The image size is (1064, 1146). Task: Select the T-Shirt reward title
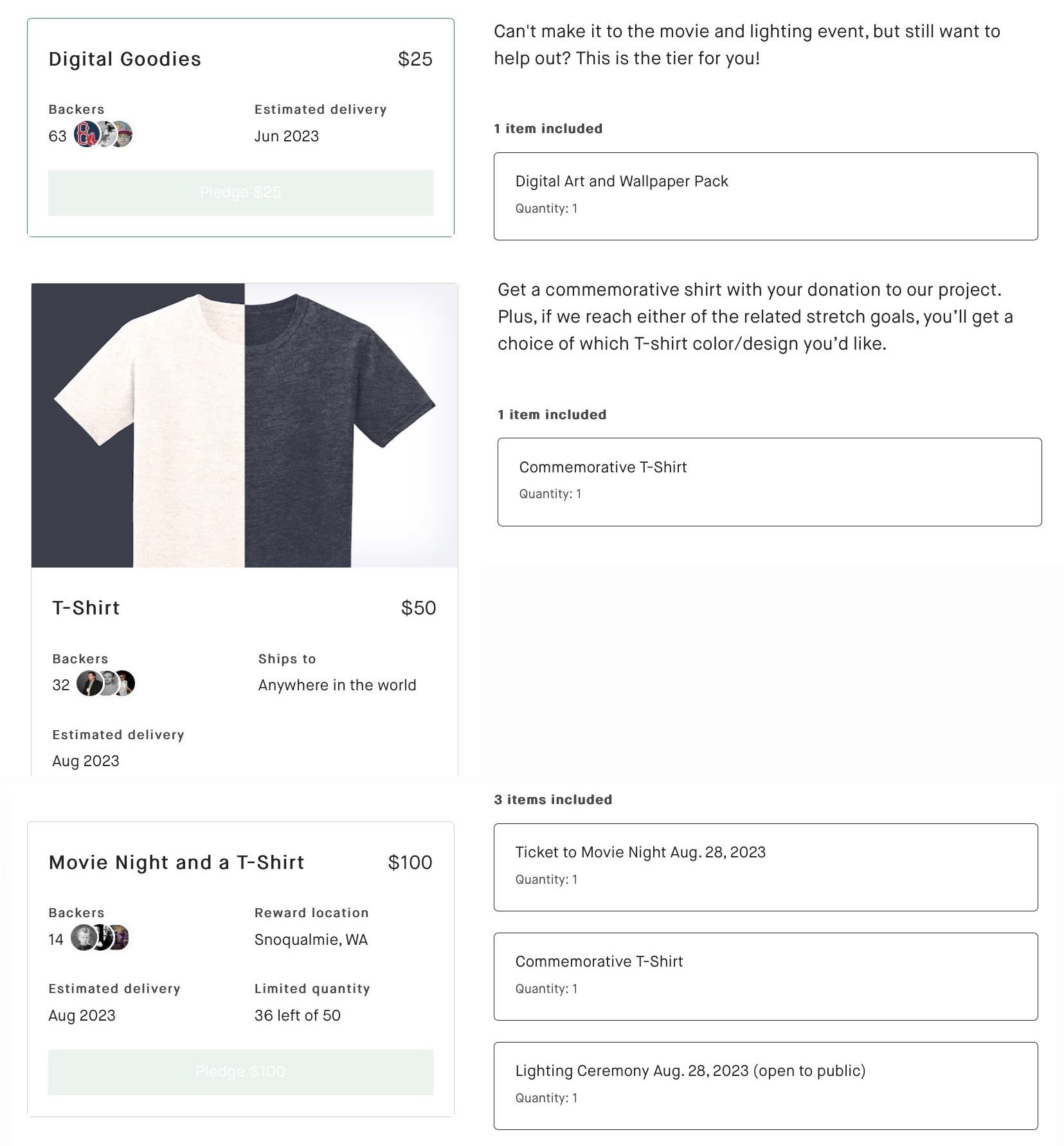click(86, 608)
